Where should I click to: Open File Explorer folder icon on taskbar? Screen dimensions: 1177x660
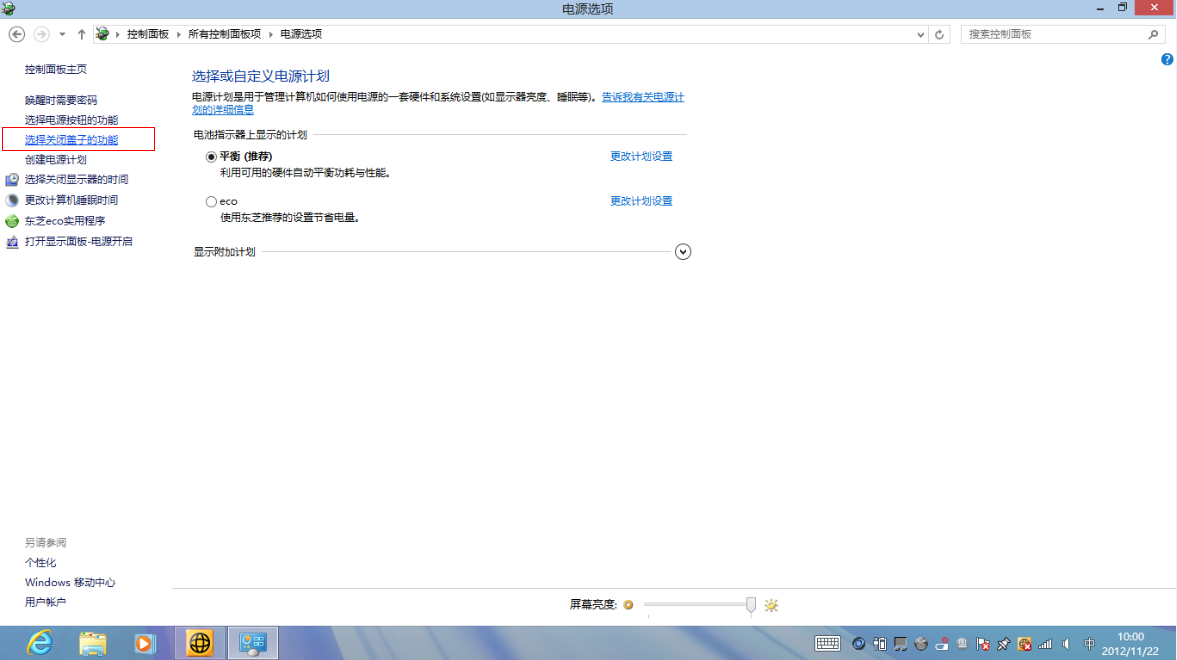(x=93, y=643)
